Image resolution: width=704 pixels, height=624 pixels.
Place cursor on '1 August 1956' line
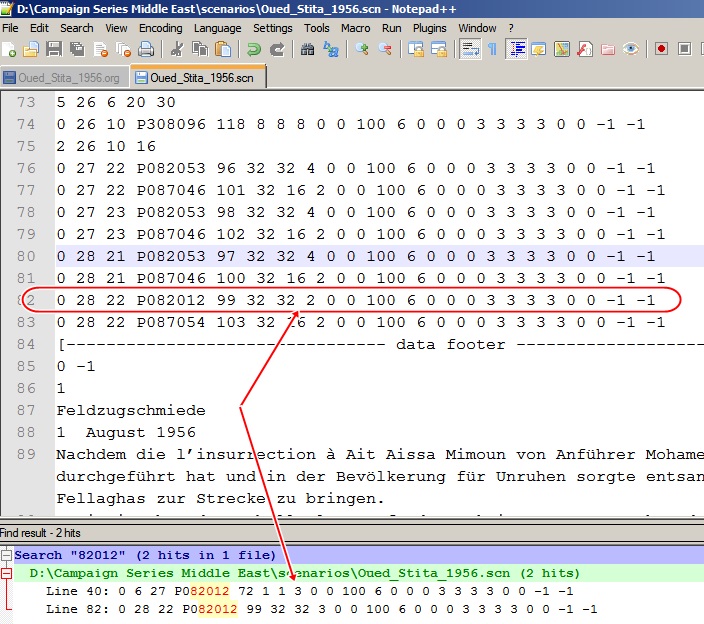coord(126,432)
